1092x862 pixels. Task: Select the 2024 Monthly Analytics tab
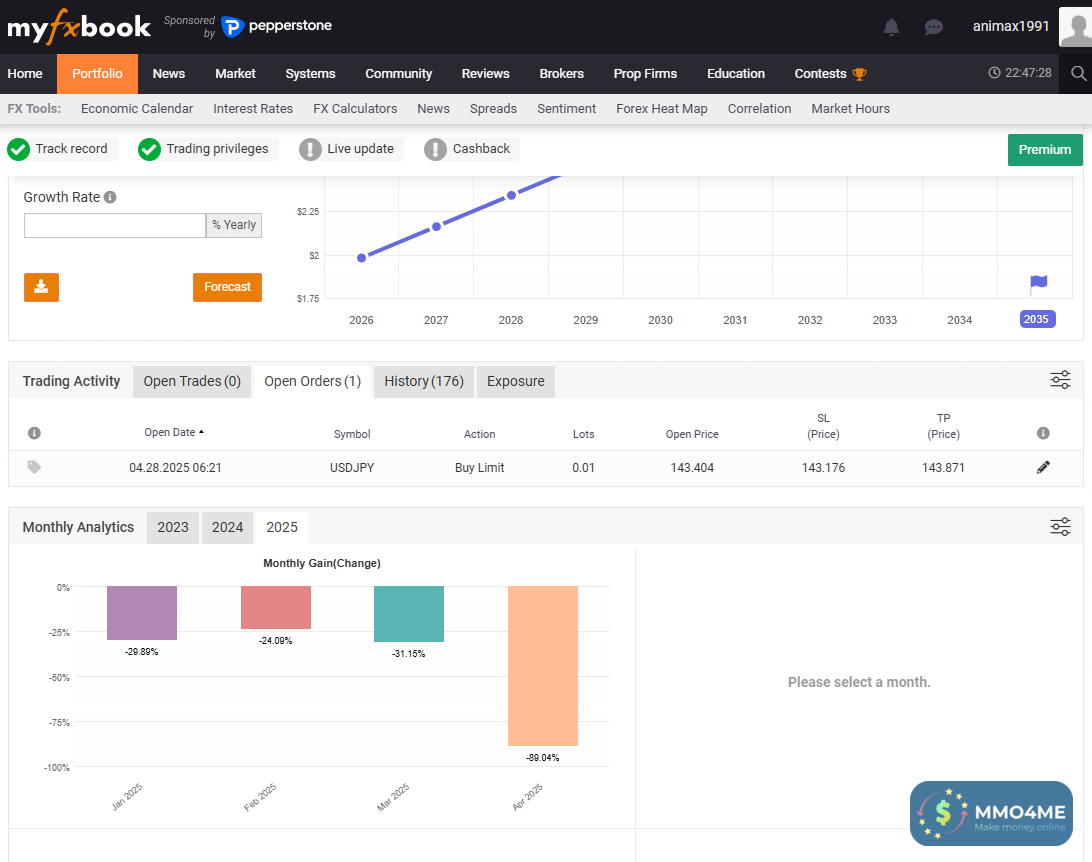point(227,527)
